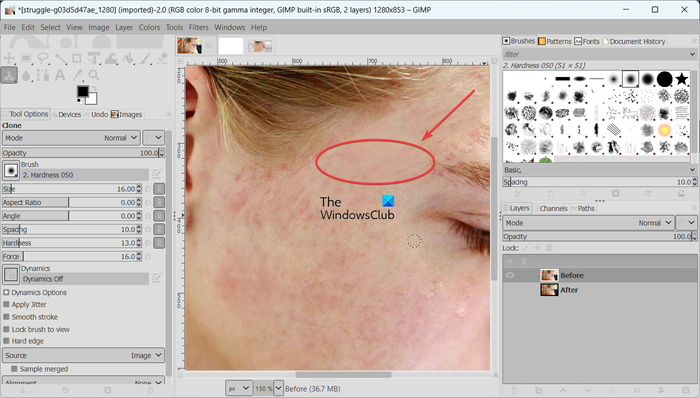Select the Warp Transform tool
This screenshot has width=700, height=398.
111,58
